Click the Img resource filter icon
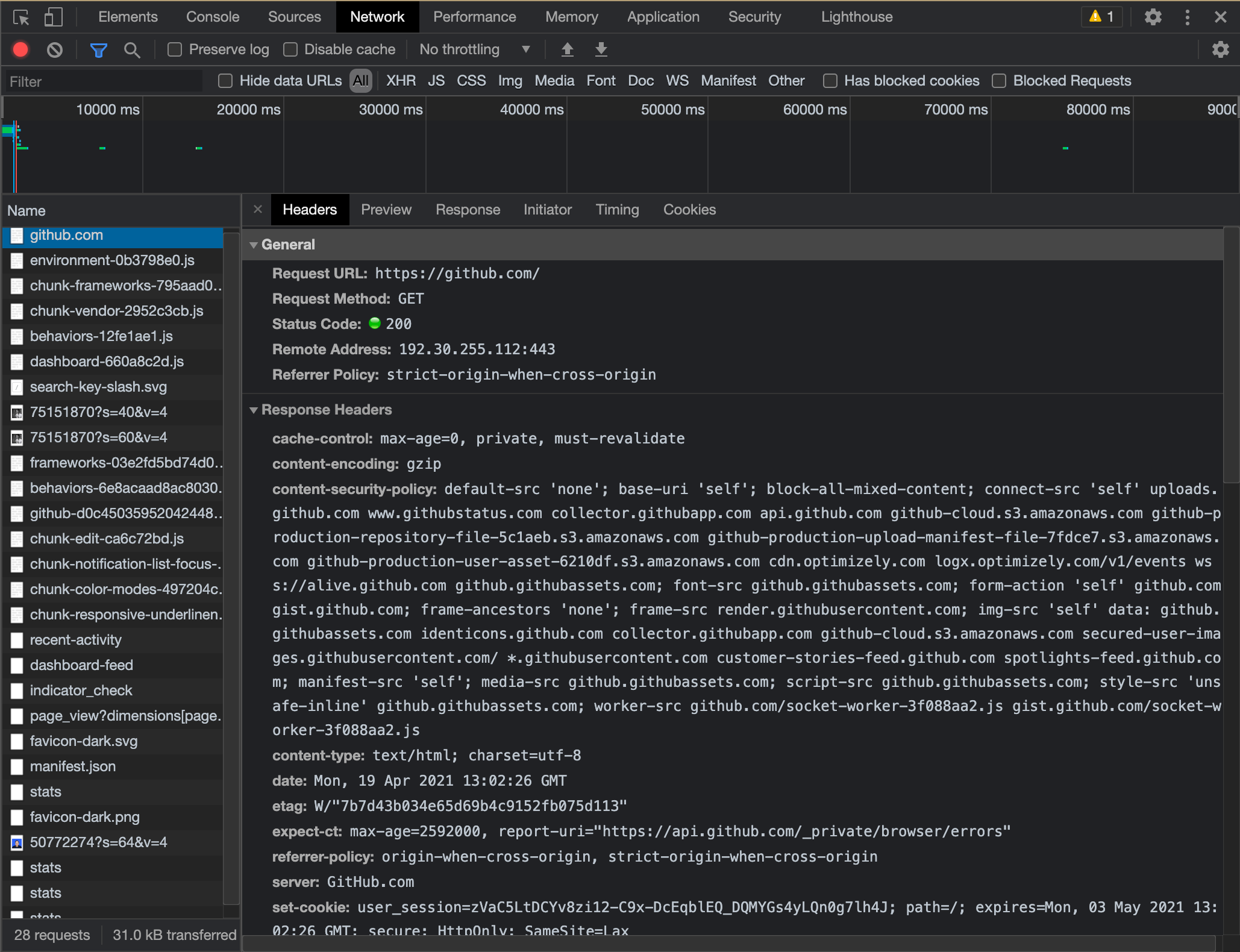The width and height of the screenshot is (1240, 952). click(509, 80)
